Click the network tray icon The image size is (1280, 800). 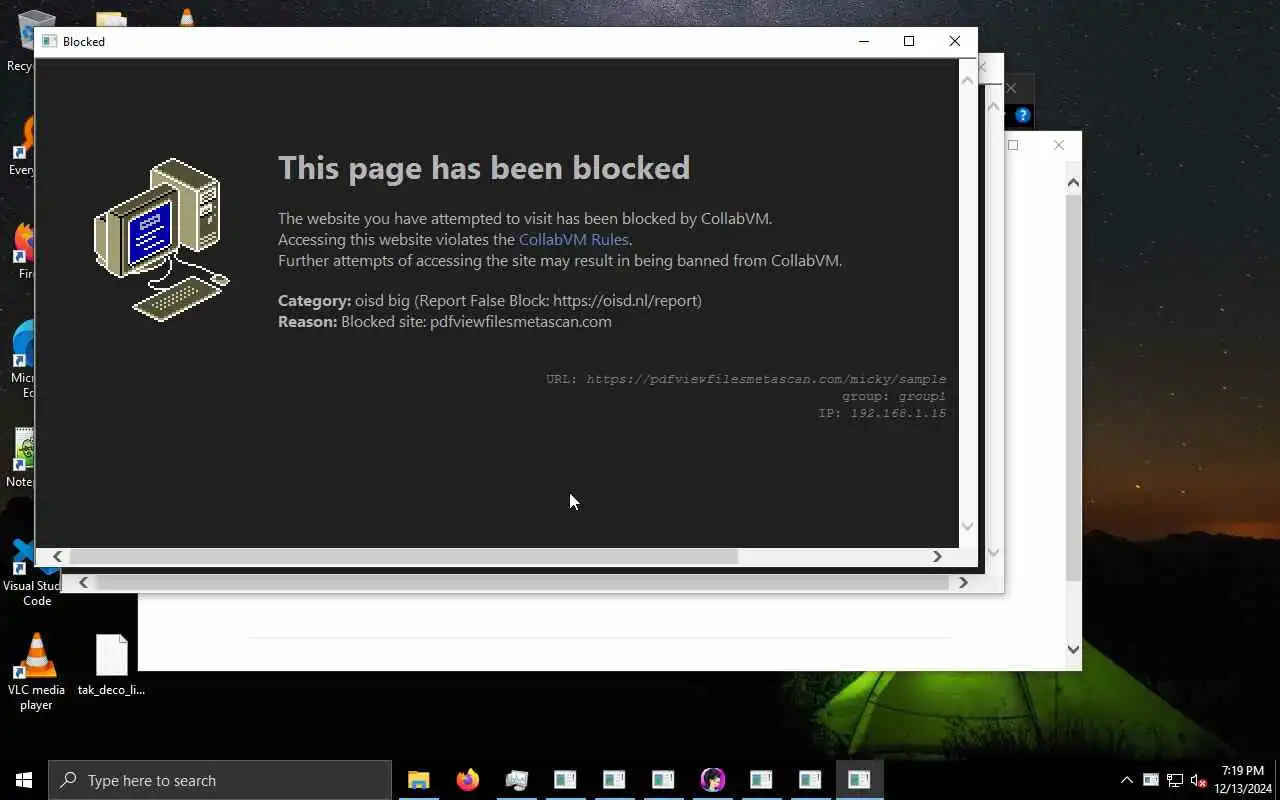point(1175,780)
